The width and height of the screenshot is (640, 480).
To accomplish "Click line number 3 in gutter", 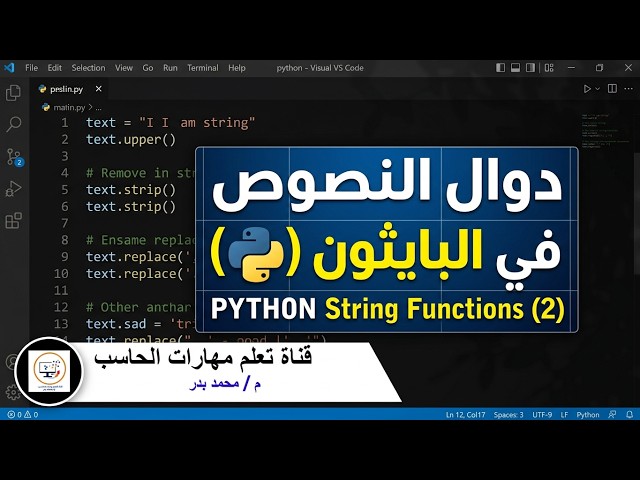I will (x=64, y=156).
